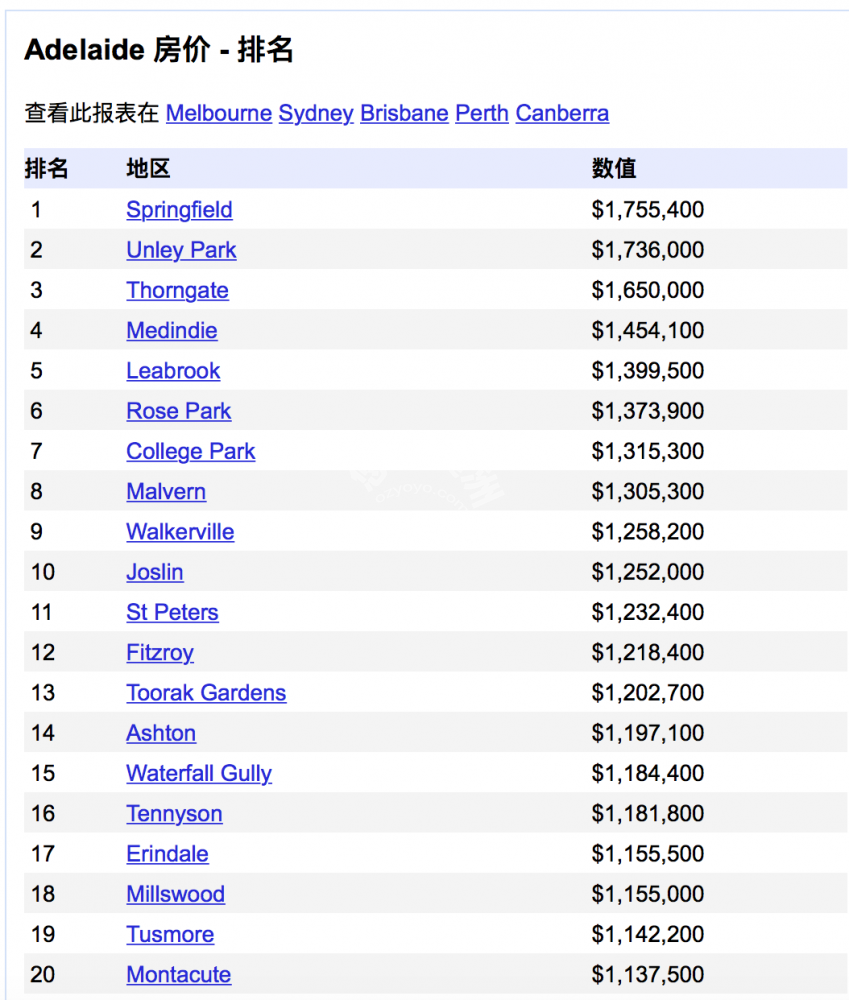Click the St Peters suburb link
This screenshot has height=1000, width=849.
pos(172,612)
